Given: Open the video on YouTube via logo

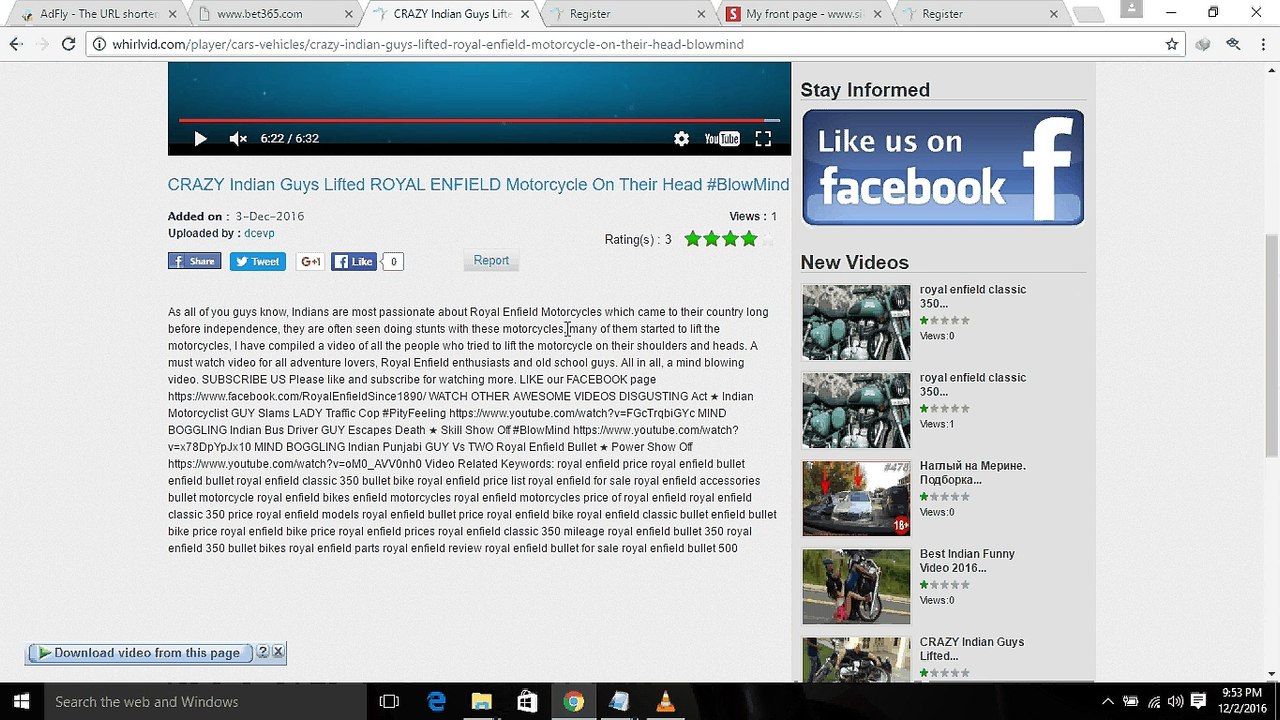Looking at the screenshot, I should pyautogui.click(x=722, y=139).
